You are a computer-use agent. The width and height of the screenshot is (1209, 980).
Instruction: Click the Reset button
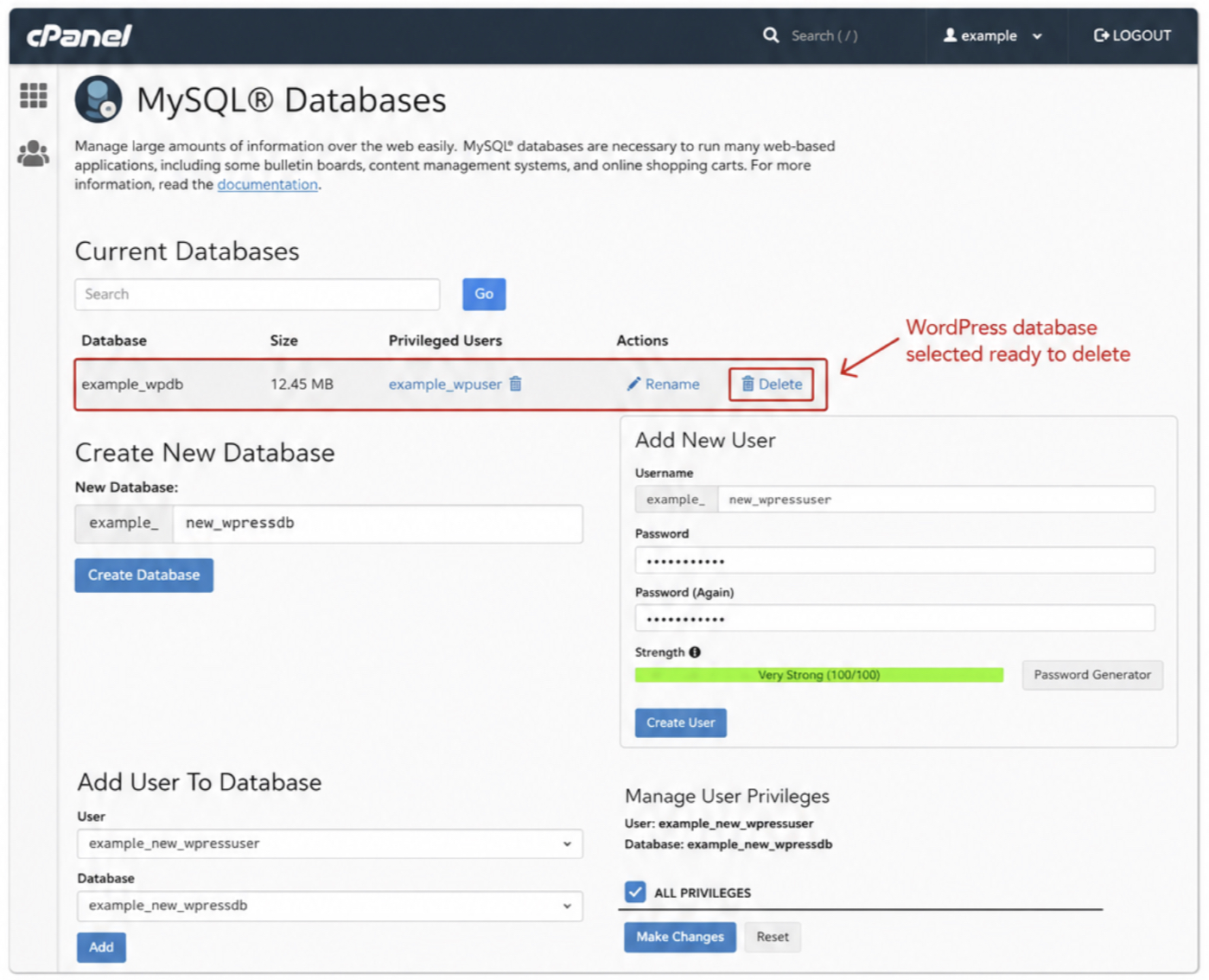coord(773,937)
